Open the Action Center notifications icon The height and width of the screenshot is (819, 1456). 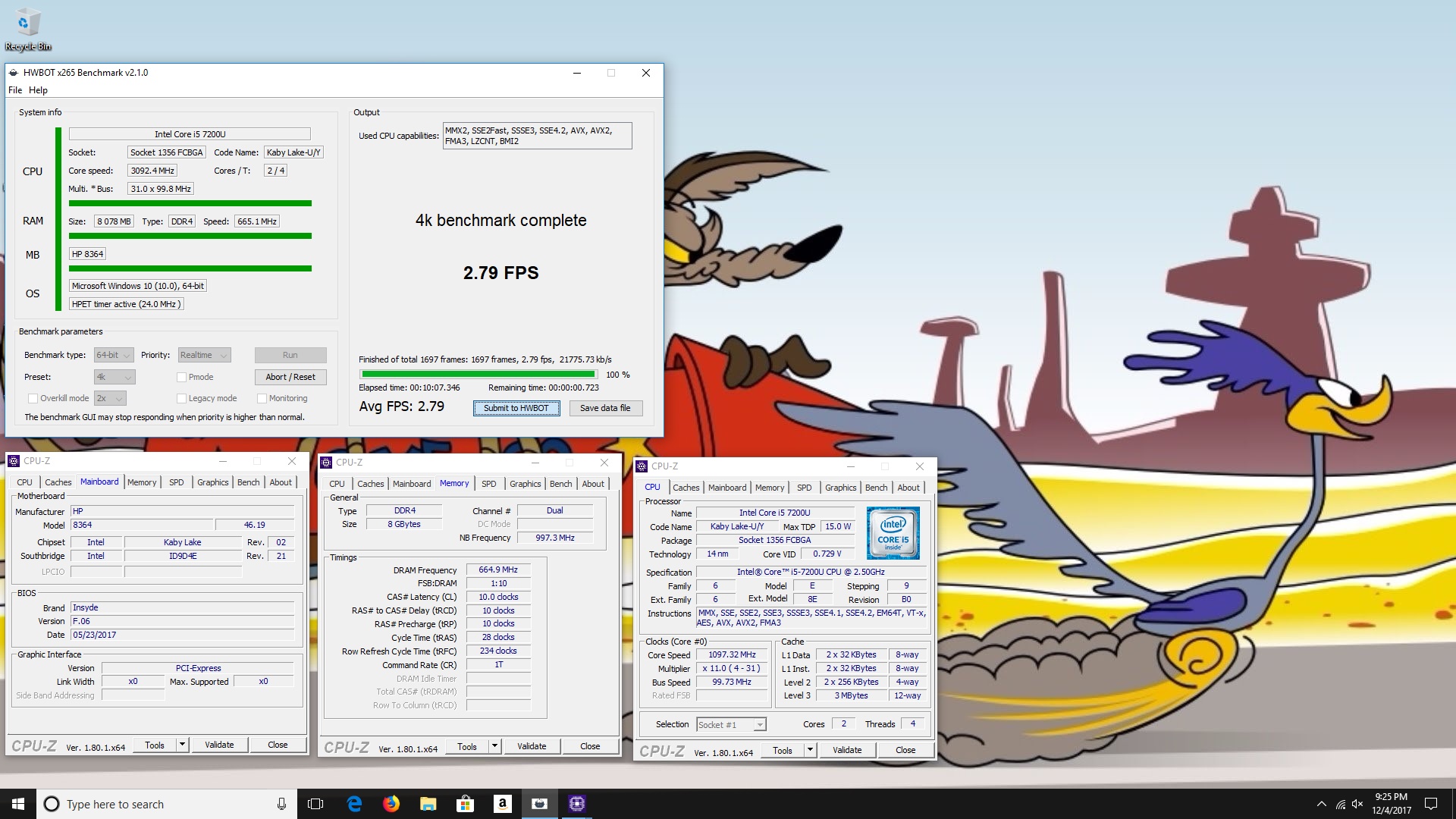1431,804
